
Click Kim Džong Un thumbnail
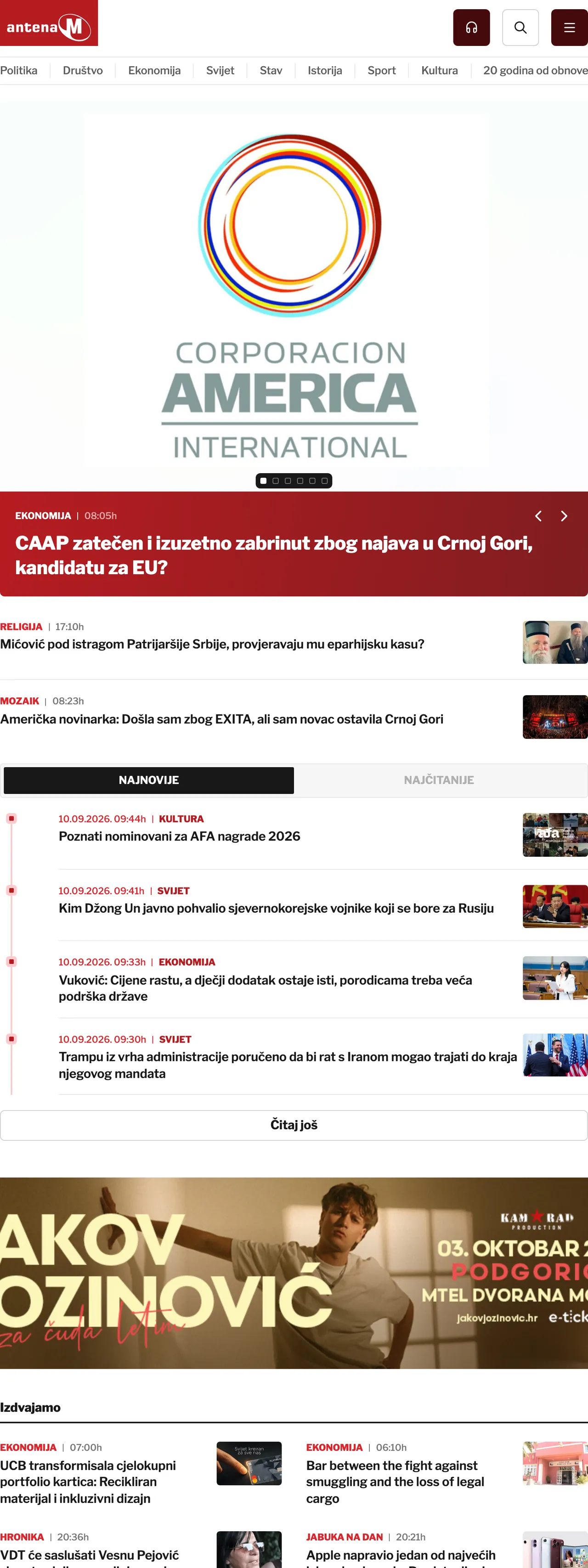[x=555, y=906]
